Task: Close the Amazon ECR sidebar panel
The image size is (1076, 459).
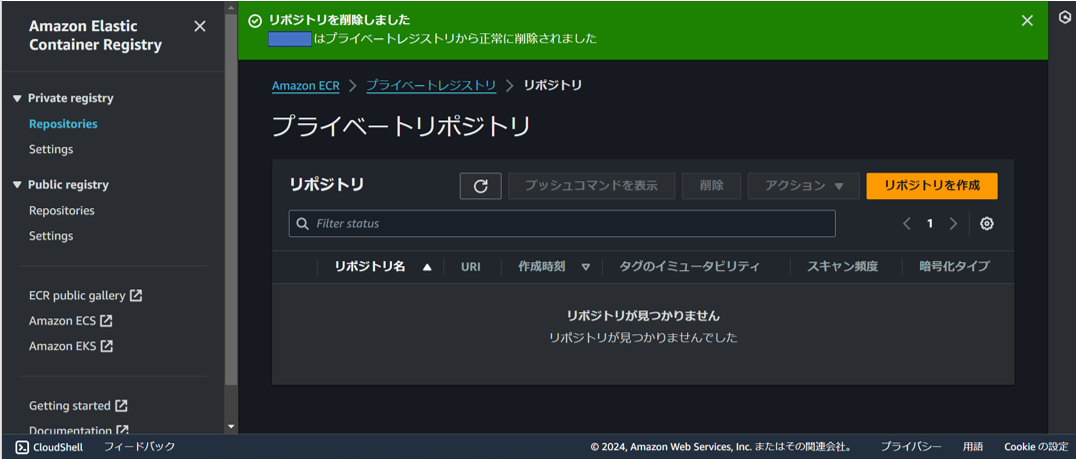Action: (200, 27)
